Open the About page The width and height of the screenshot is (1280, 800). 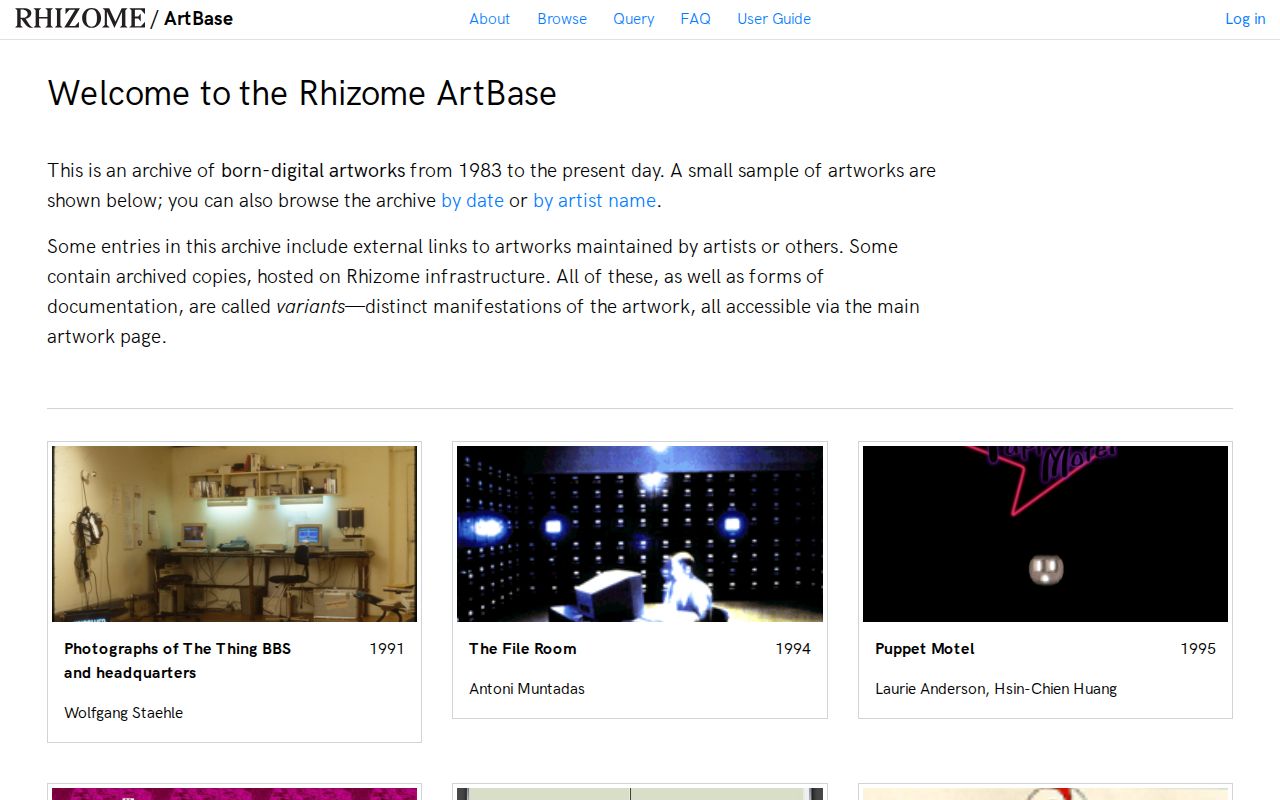pos(489,19)
